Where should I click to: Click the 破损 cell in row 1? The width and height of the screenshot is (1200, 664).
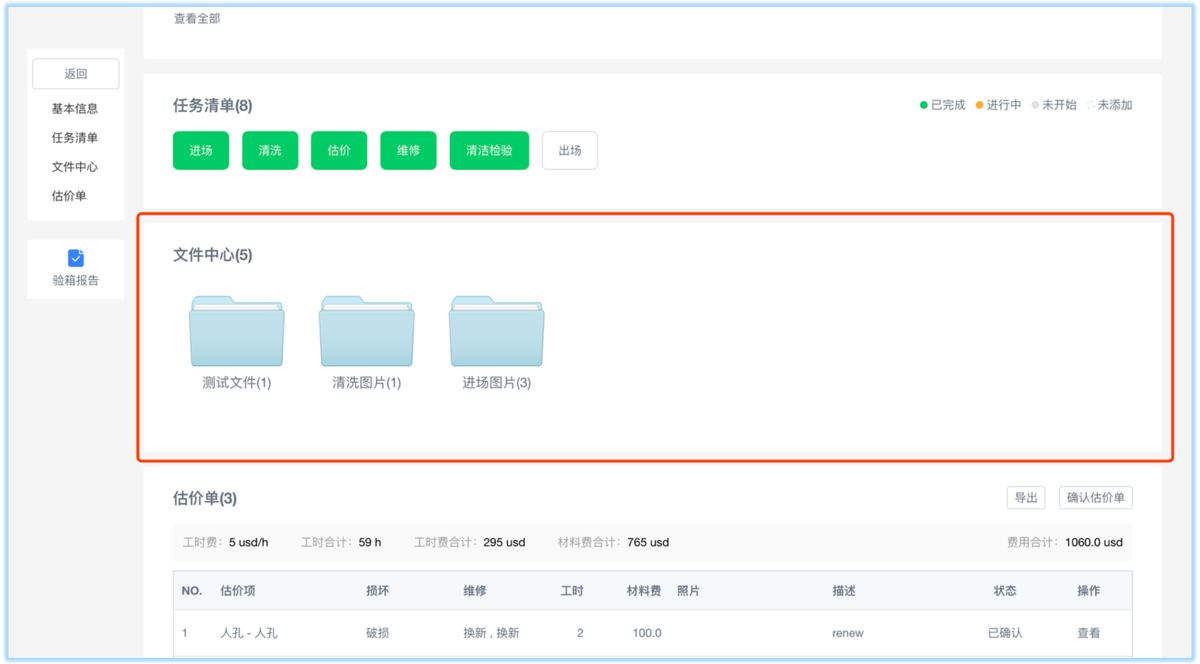(378, 633)
